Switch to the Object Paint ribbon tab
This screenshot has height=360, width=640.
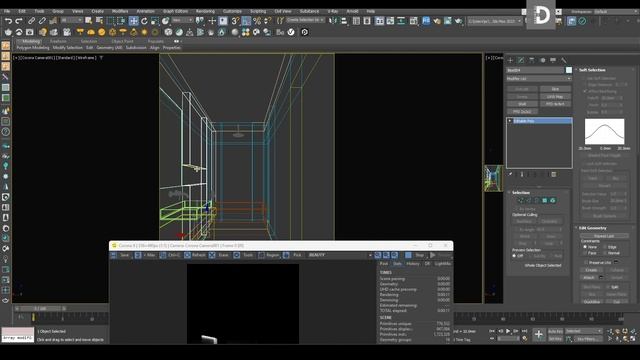[122, 41]
